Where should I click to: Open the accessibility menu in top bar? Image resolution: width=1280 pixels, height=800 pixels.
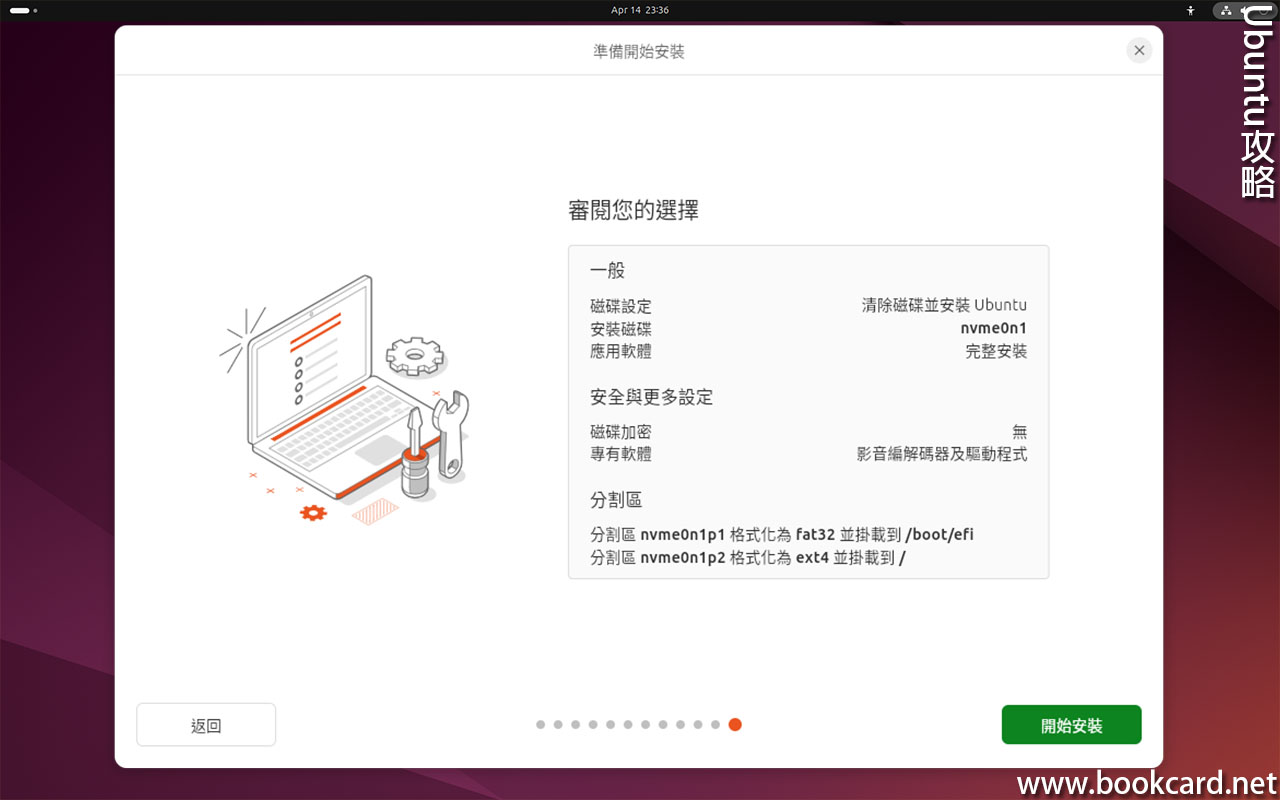[x=1190, y=11]
